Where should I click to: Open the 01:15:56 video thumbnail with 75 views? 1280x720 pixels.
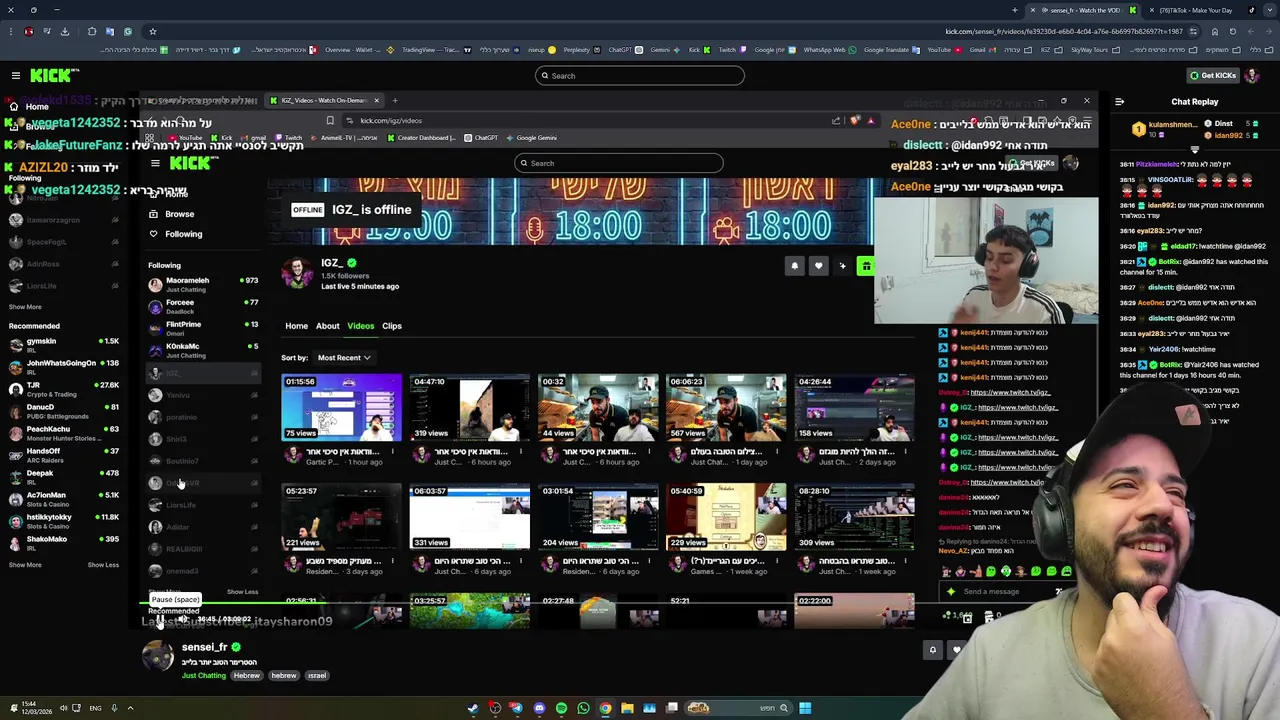[x=341, y=407]
